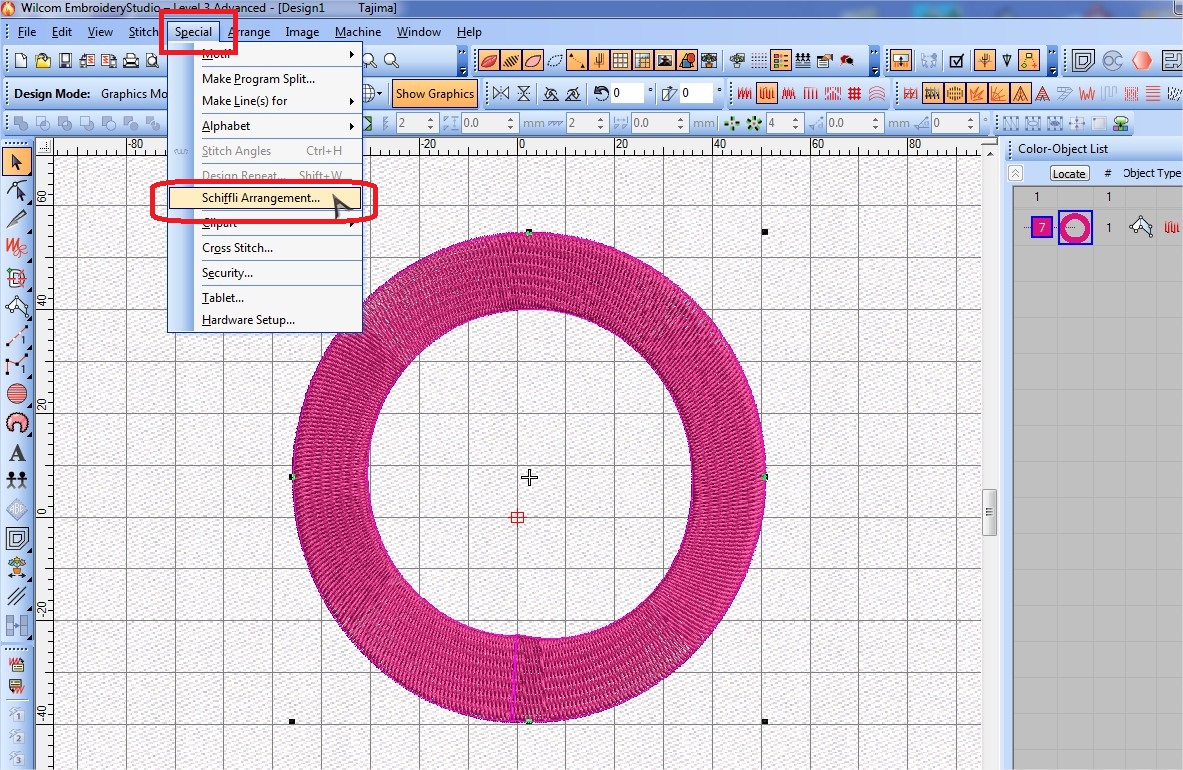This screenshot has width=1183, height=770.
Task: Click the Print icon in toolbar
Action: pos(130,61)
